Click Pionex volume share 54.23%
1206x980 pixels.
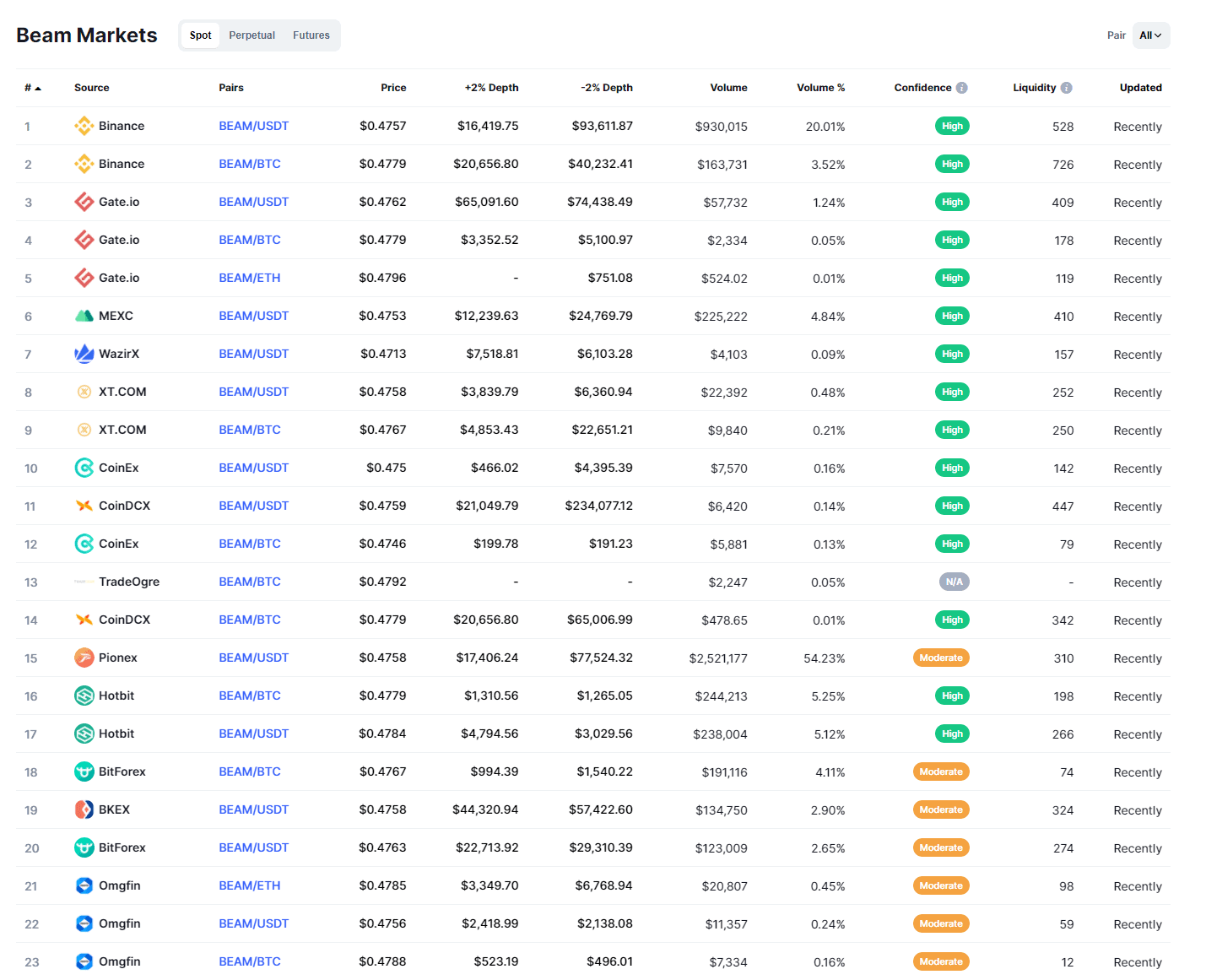click(824, 658)
